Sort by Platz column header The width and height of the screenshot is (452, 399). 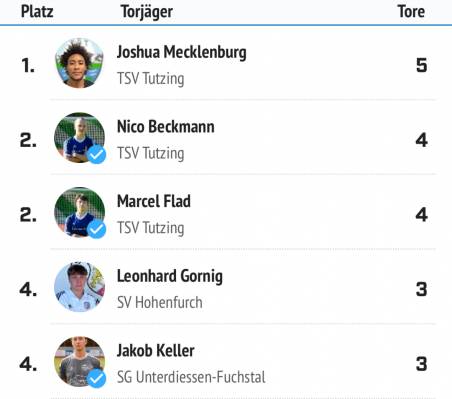(x=37, y=12)
